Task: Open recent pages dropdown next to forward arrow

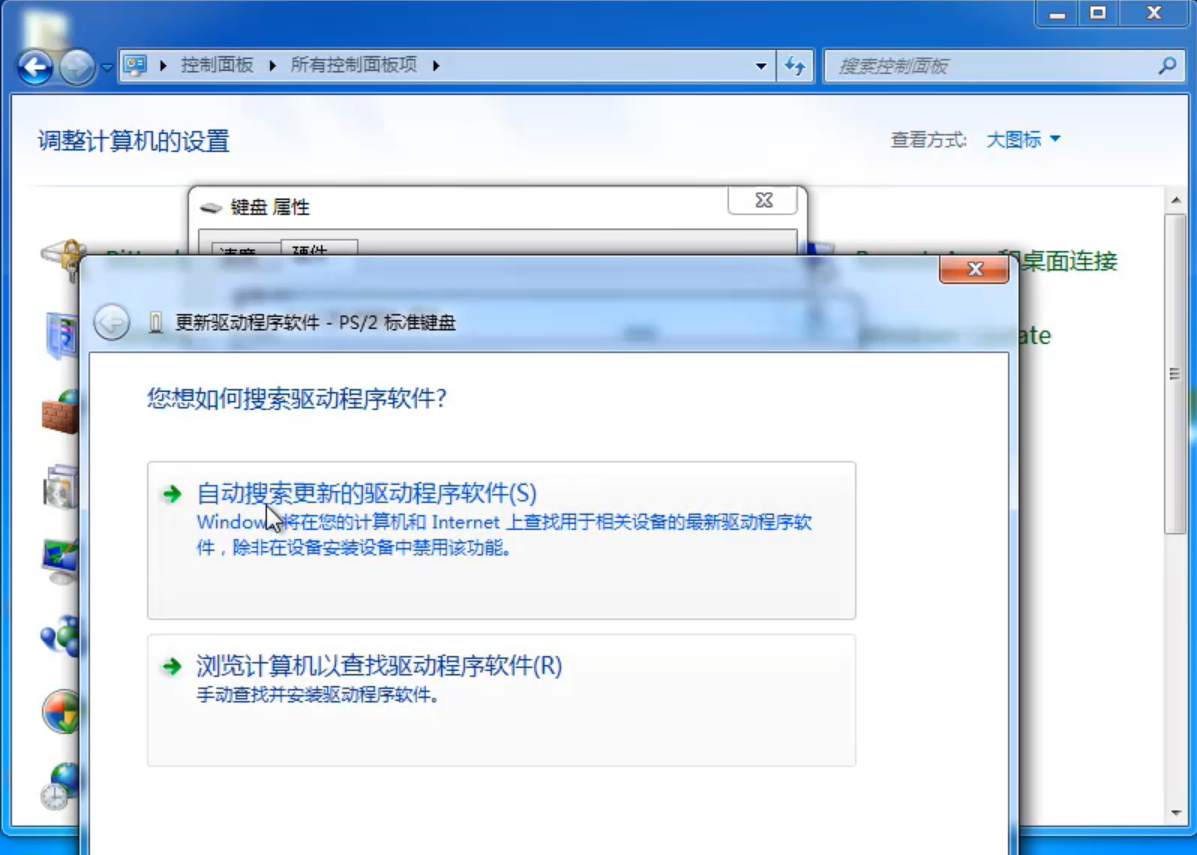Action: (107, 68)
